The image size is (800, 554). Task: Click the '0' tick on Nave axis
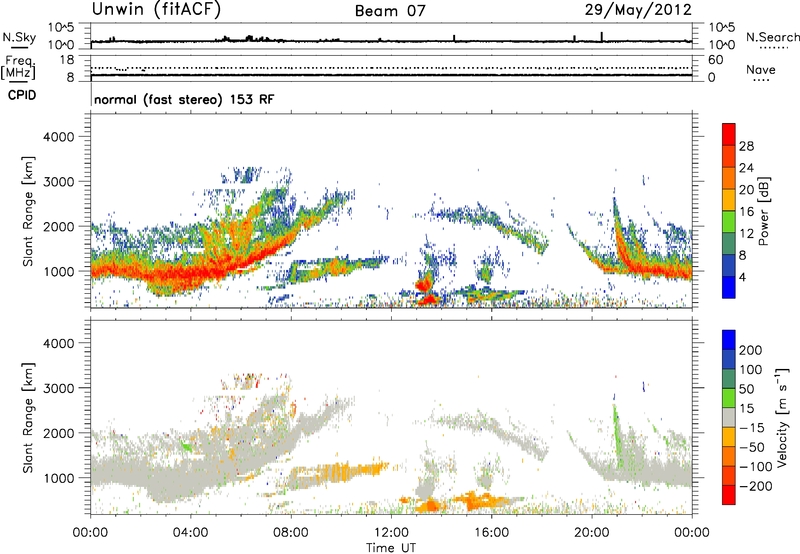[x=711, y=78]
